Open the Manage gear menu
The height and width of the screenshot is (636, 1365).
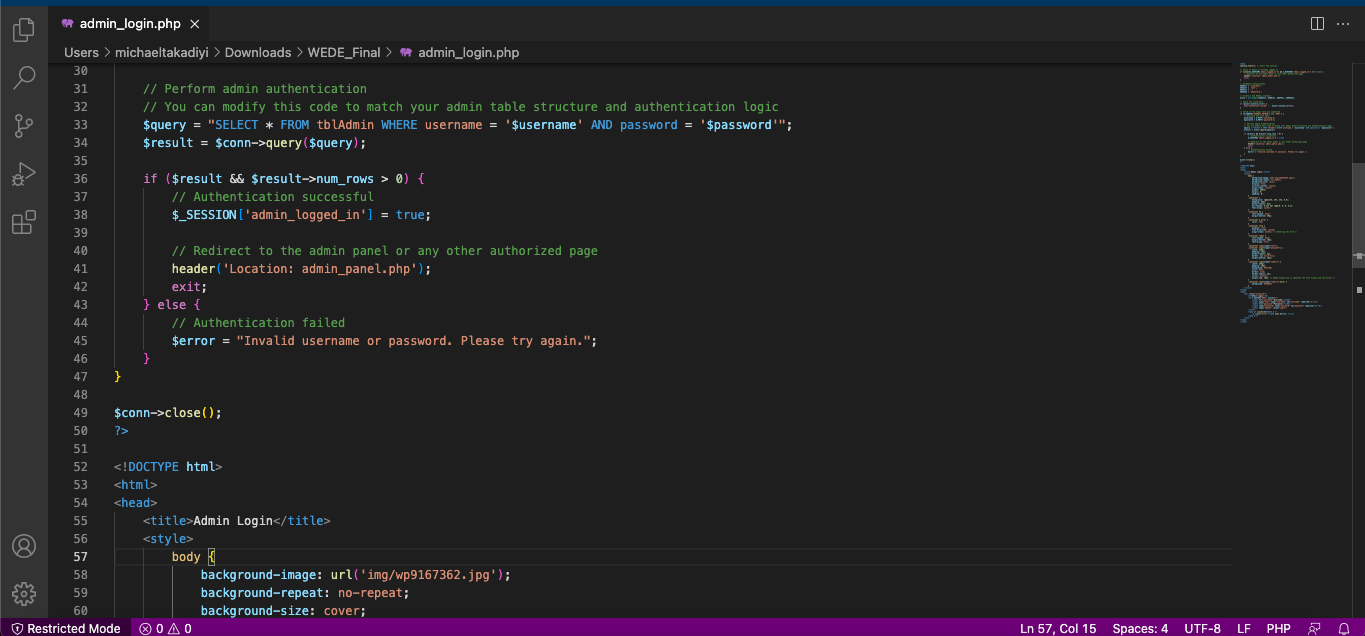[24, 593]
